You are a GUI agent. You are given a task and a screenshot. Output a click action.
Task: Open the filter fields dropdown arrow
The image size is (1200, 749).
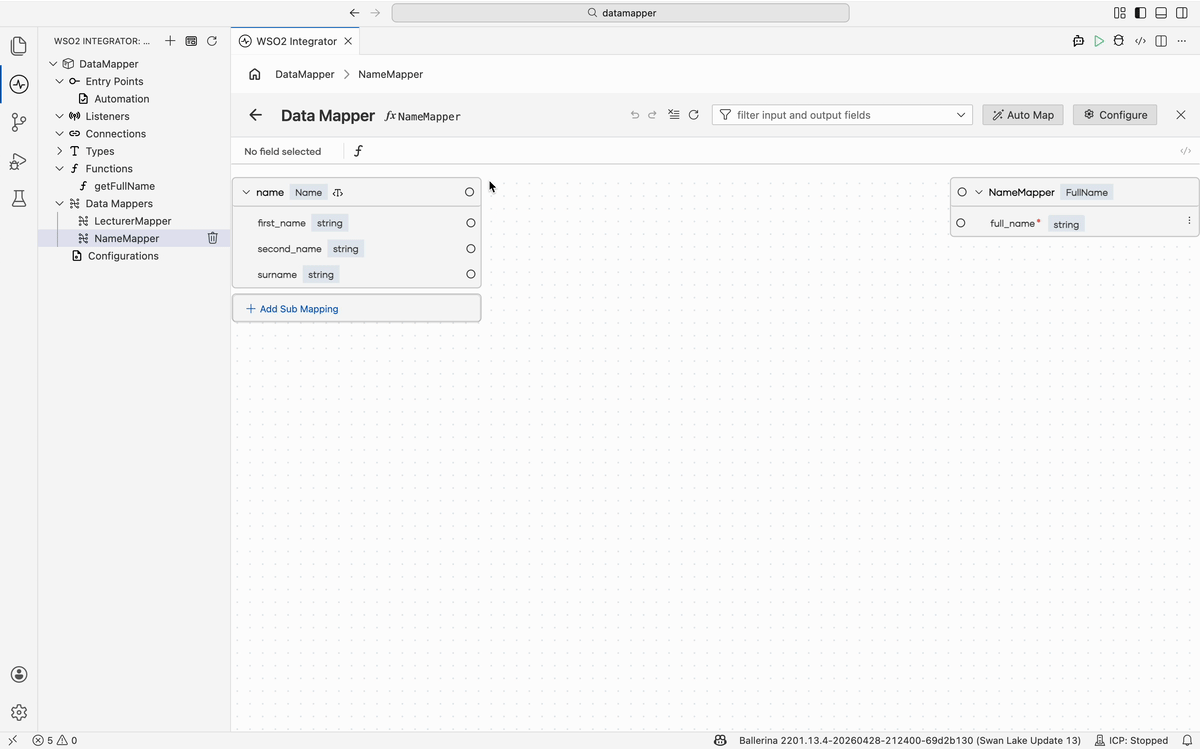pos(961,115)
